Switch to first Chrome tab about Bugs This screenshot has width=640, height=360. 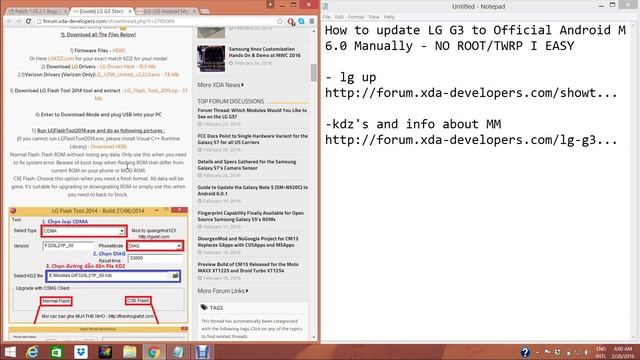(x=38, y=11)
